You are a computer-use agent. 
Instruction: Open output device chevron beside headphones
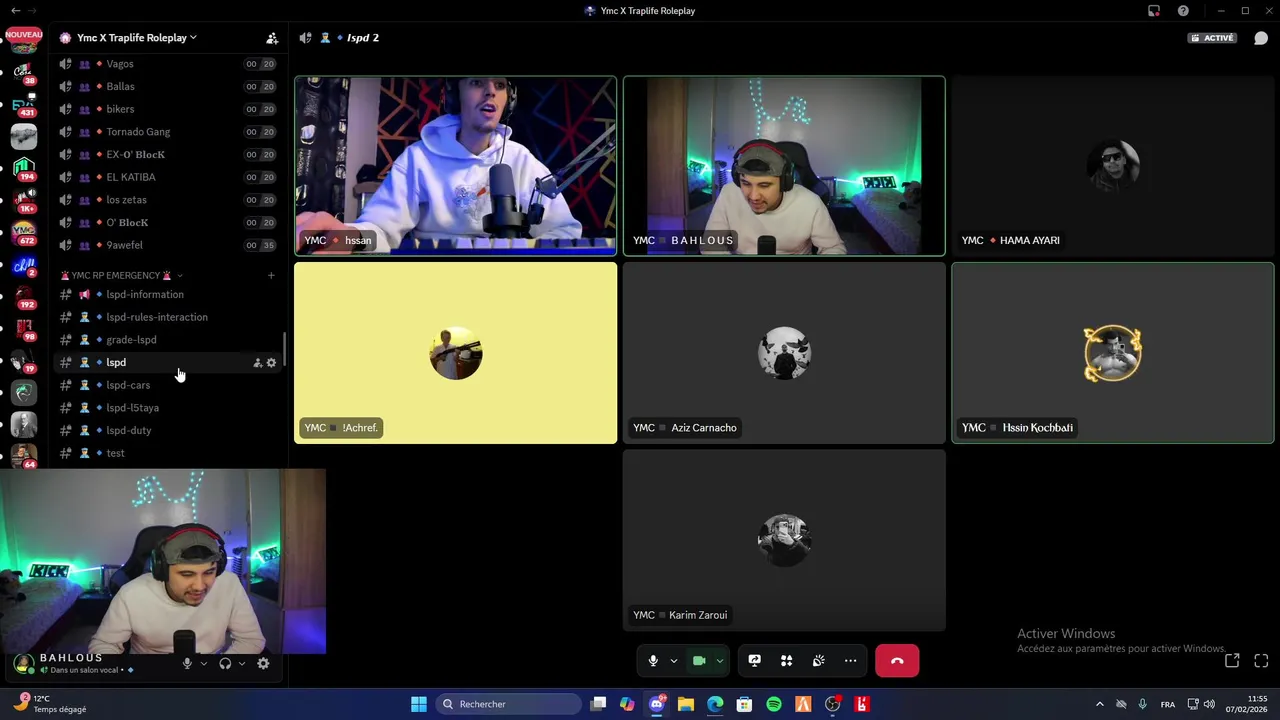242,663
